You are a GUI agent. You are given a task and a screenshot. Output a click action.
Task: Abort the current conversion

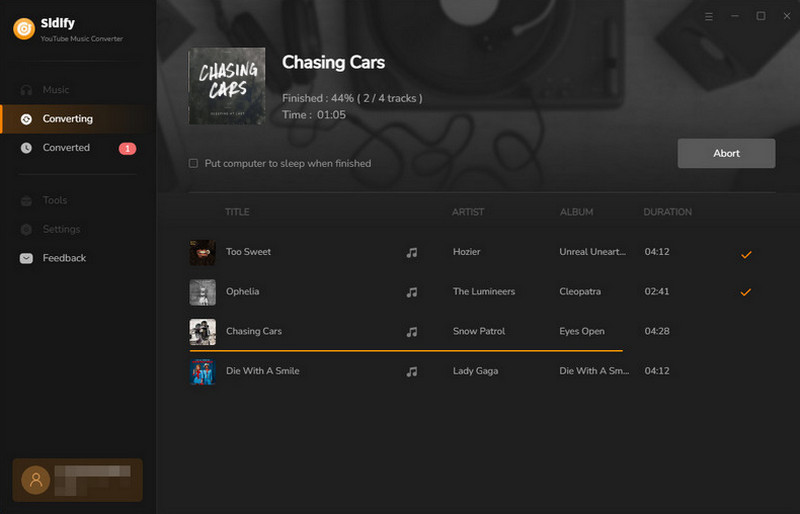pos(726,153)
